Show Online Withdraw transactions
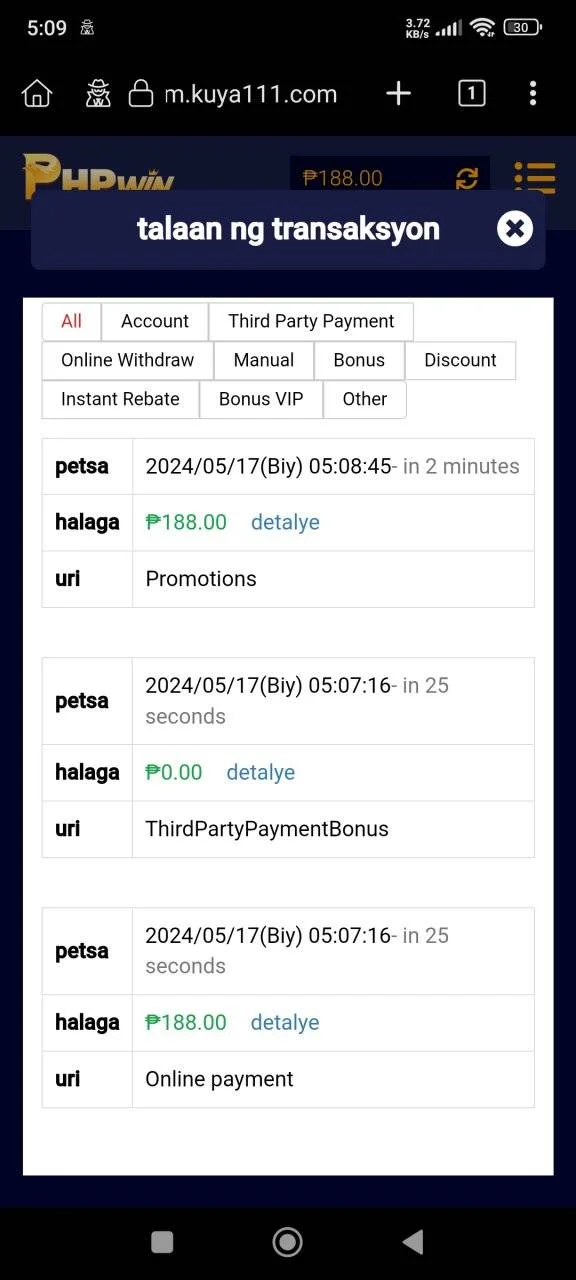The image size is (576, 1280). [128, 360]
